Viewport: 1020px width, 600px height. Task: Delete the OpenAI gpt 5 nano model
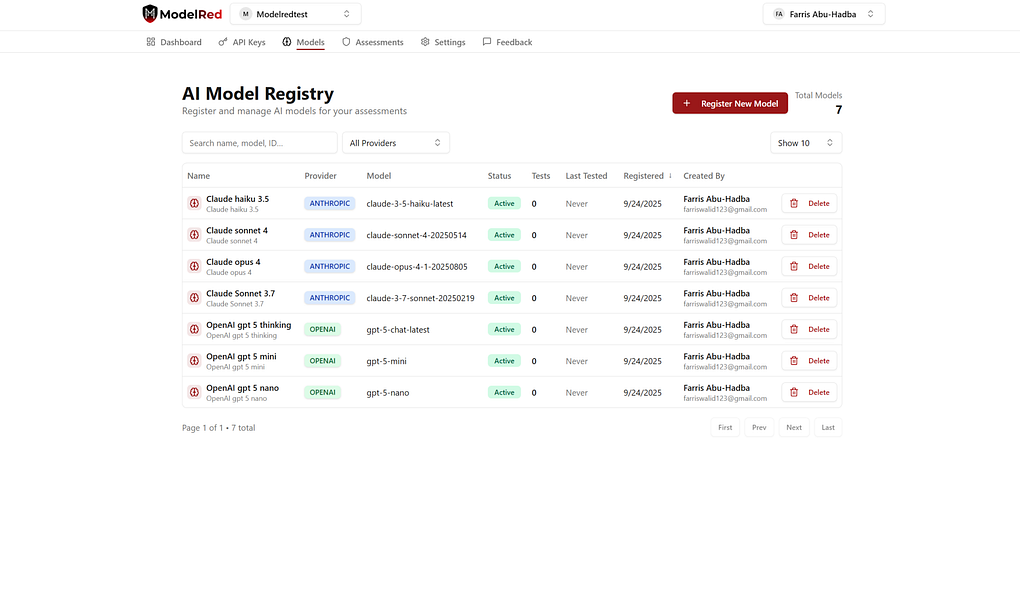click(x=809, y=392)
